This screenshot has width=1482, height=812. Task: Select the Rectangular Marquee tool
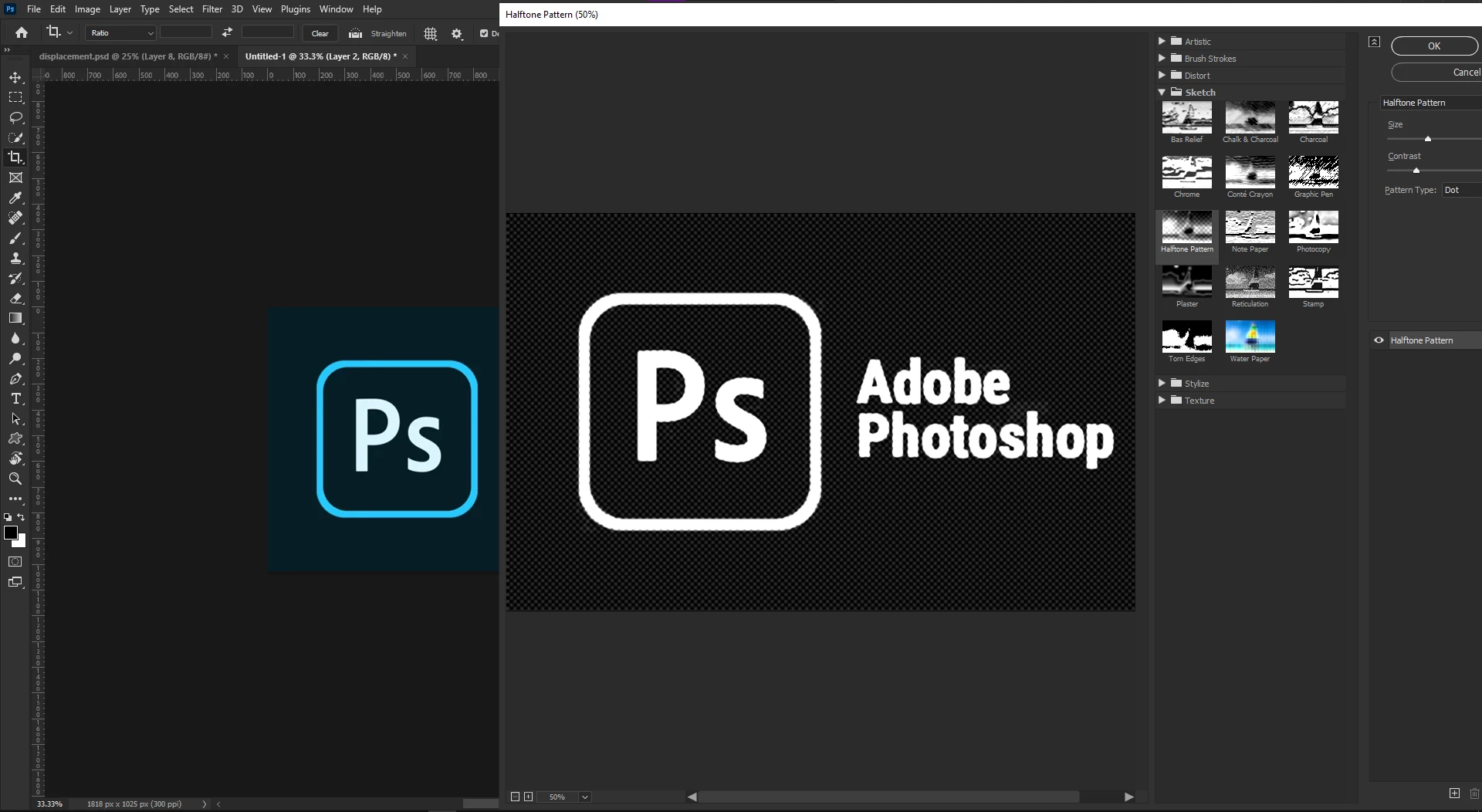[15, 97]
